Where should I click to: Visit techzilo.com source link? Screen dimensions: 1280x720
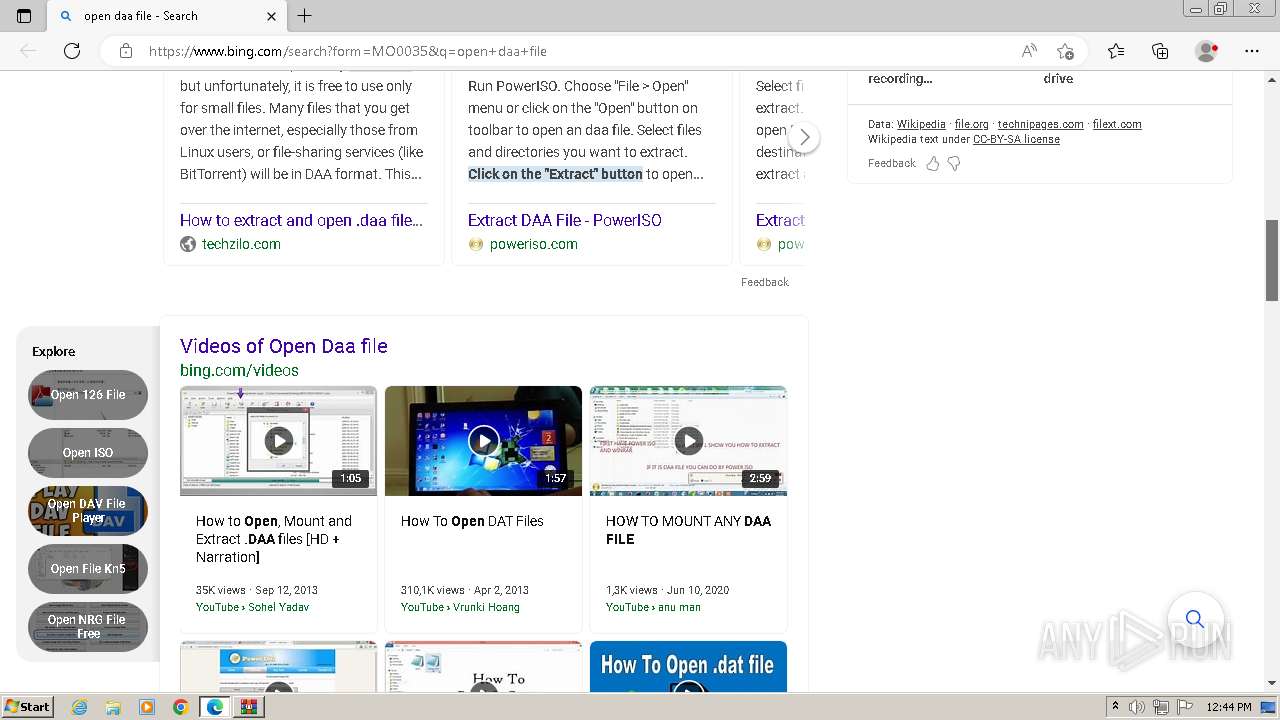click(241, 244)
